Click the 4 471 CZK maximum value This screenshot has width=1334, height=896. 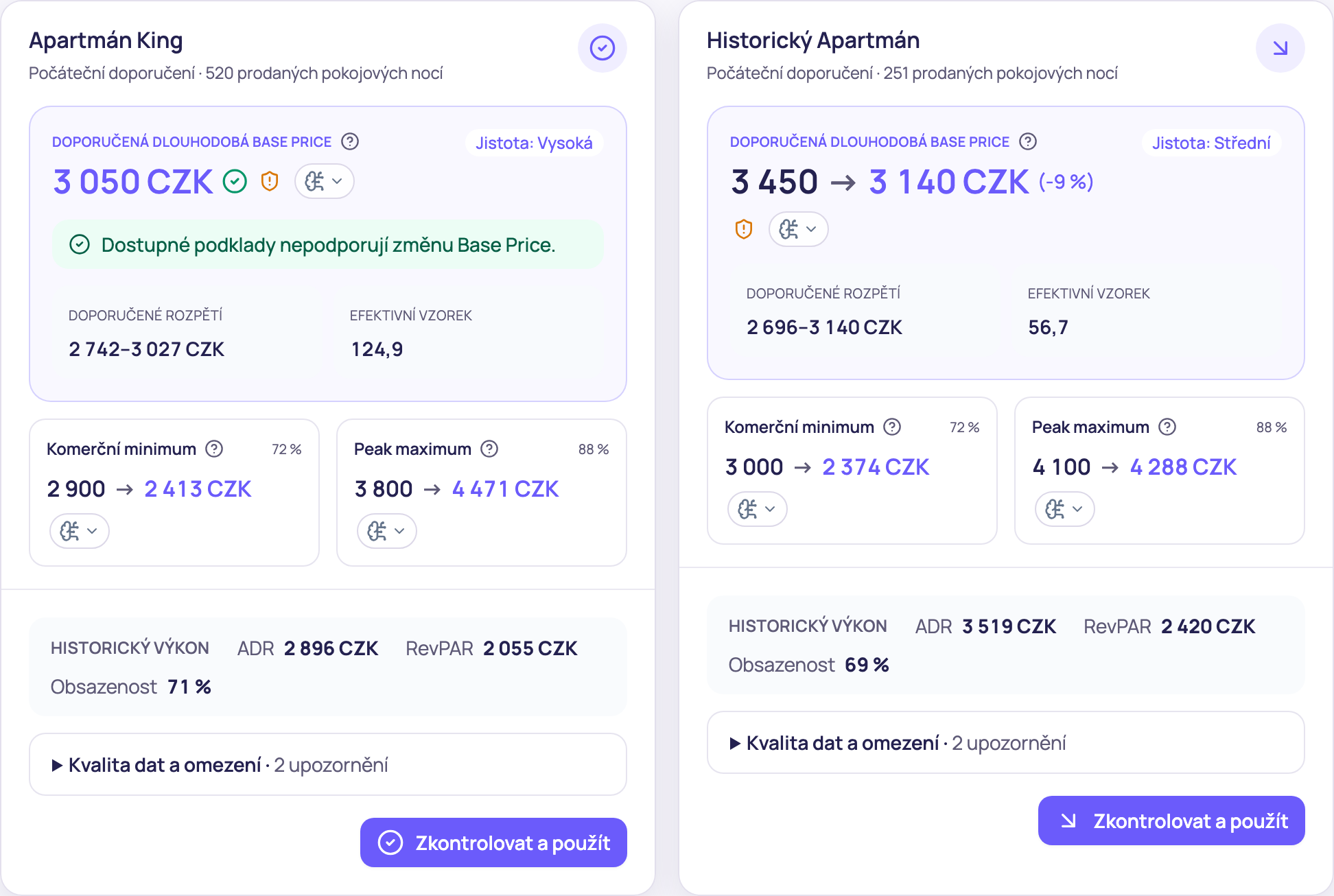505,488
